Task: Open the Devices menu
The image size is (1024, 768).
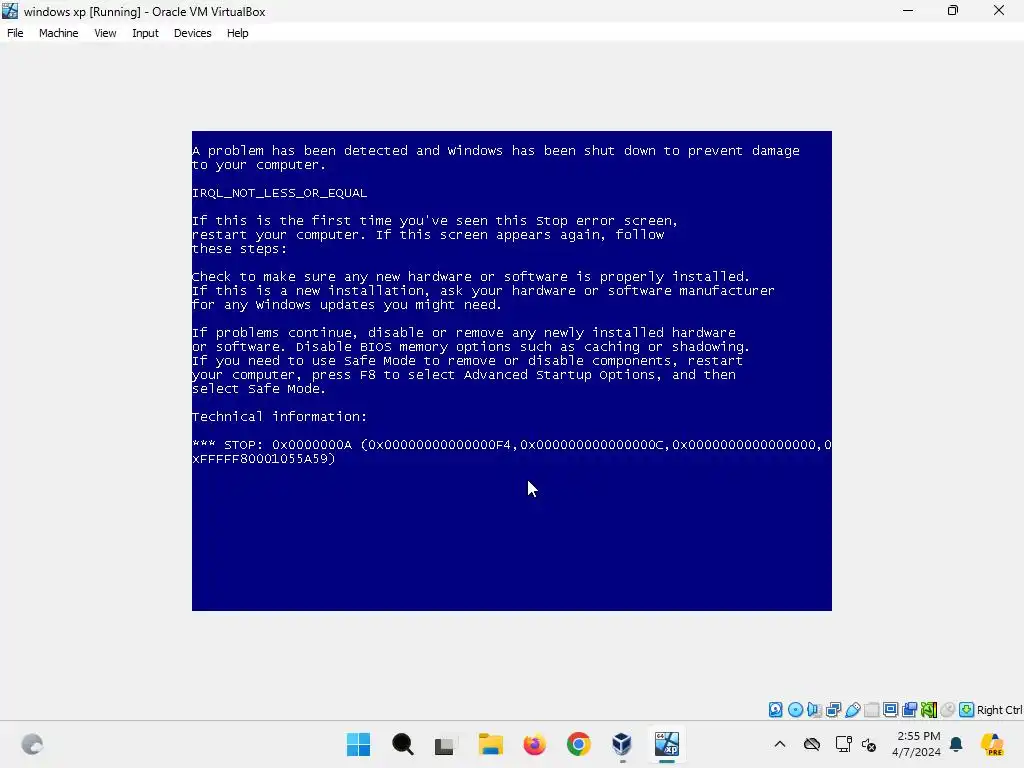Action: tap(192, 33)
